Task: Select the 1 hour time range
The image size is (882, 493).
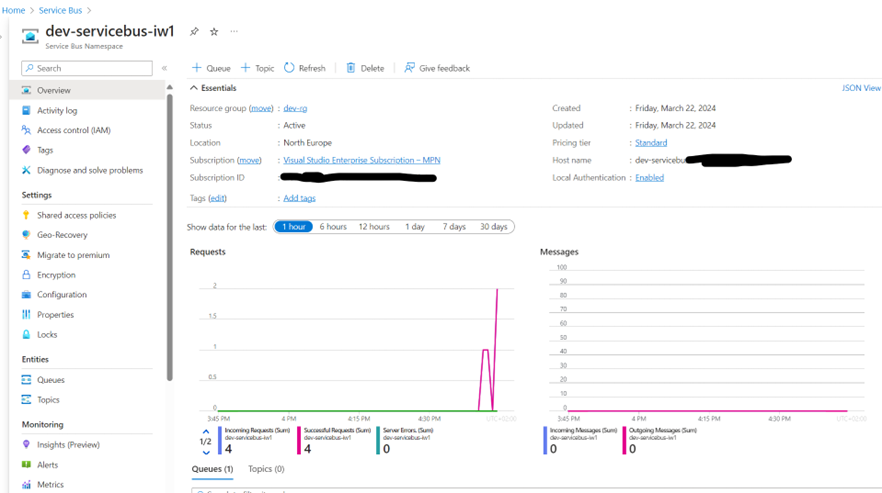Action: point(294,227)
